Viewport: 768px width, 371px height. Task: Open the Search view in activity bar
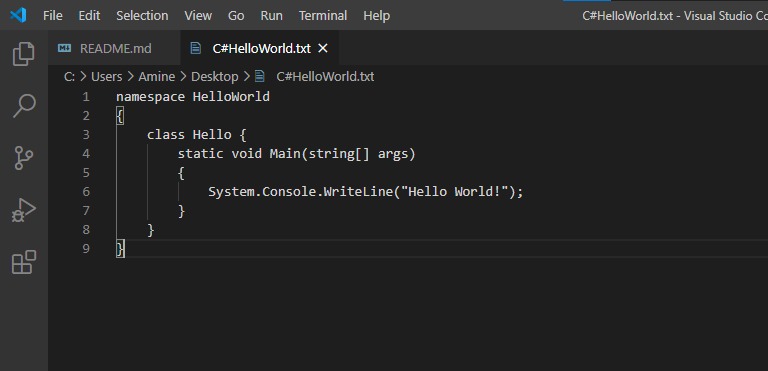(24, 106)
